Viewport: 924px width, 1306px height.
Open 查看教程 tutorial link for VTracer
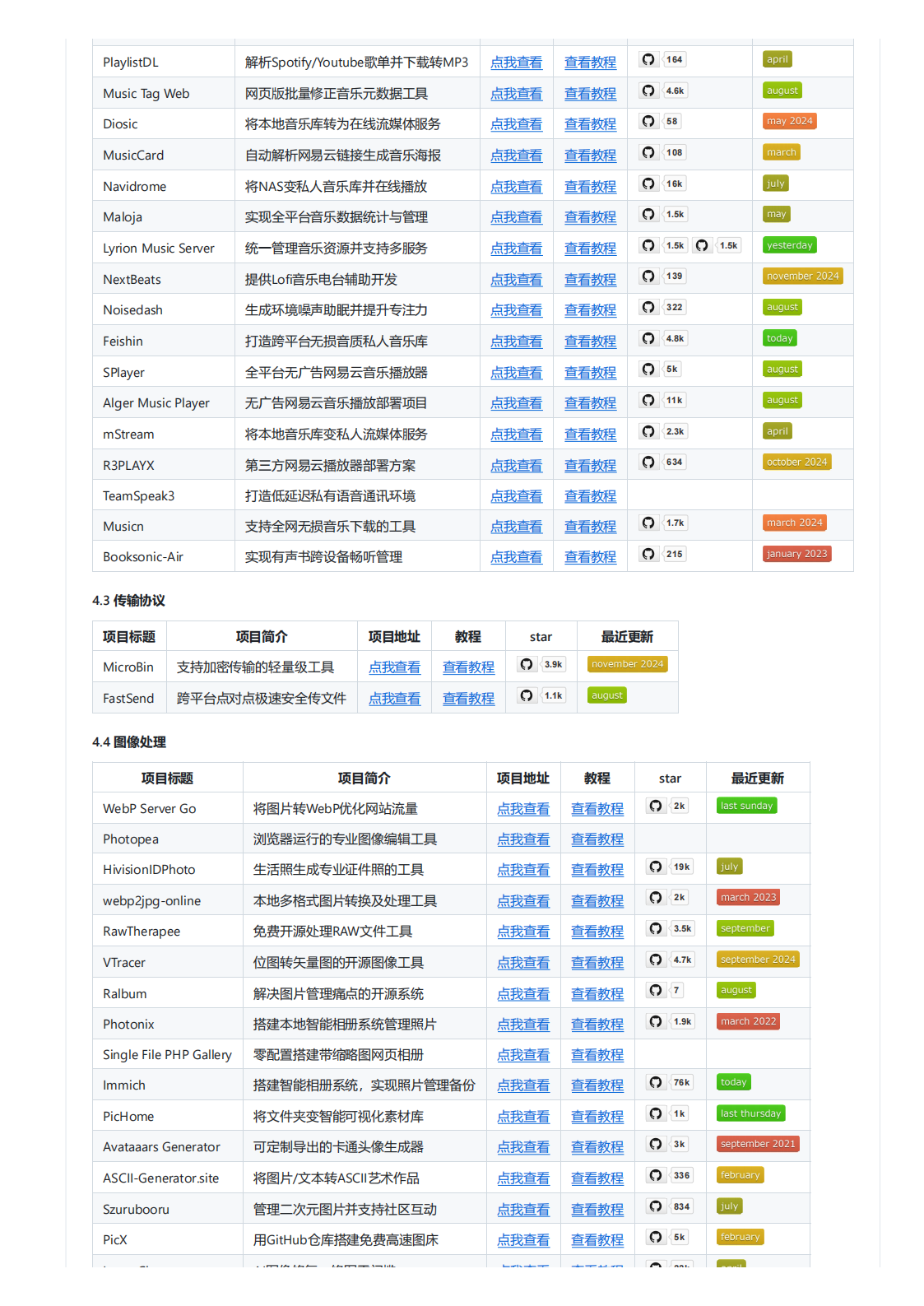point(597,963)
